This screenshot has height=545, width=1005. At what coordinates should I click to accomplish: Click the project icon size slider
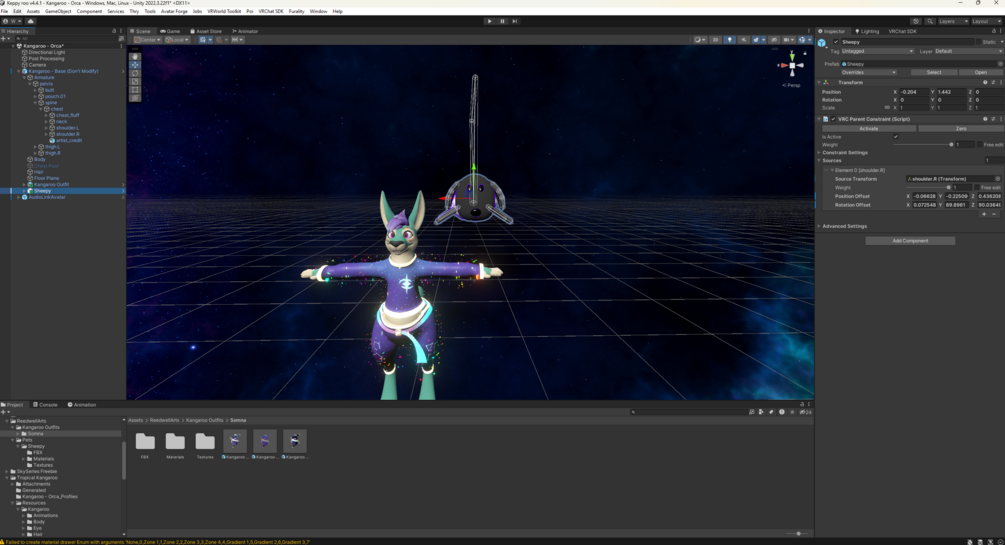(795, 533)
